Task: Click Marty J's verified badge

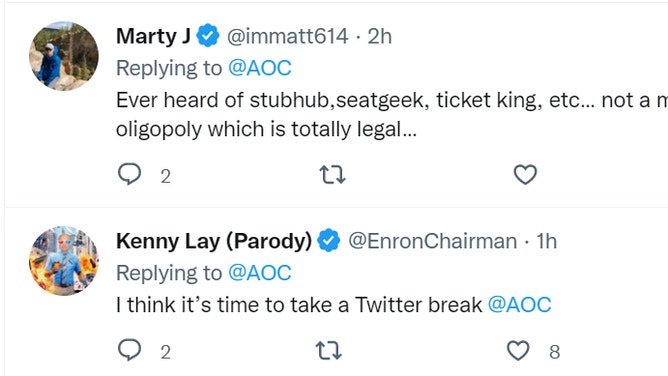Action: tap(208, 36)
